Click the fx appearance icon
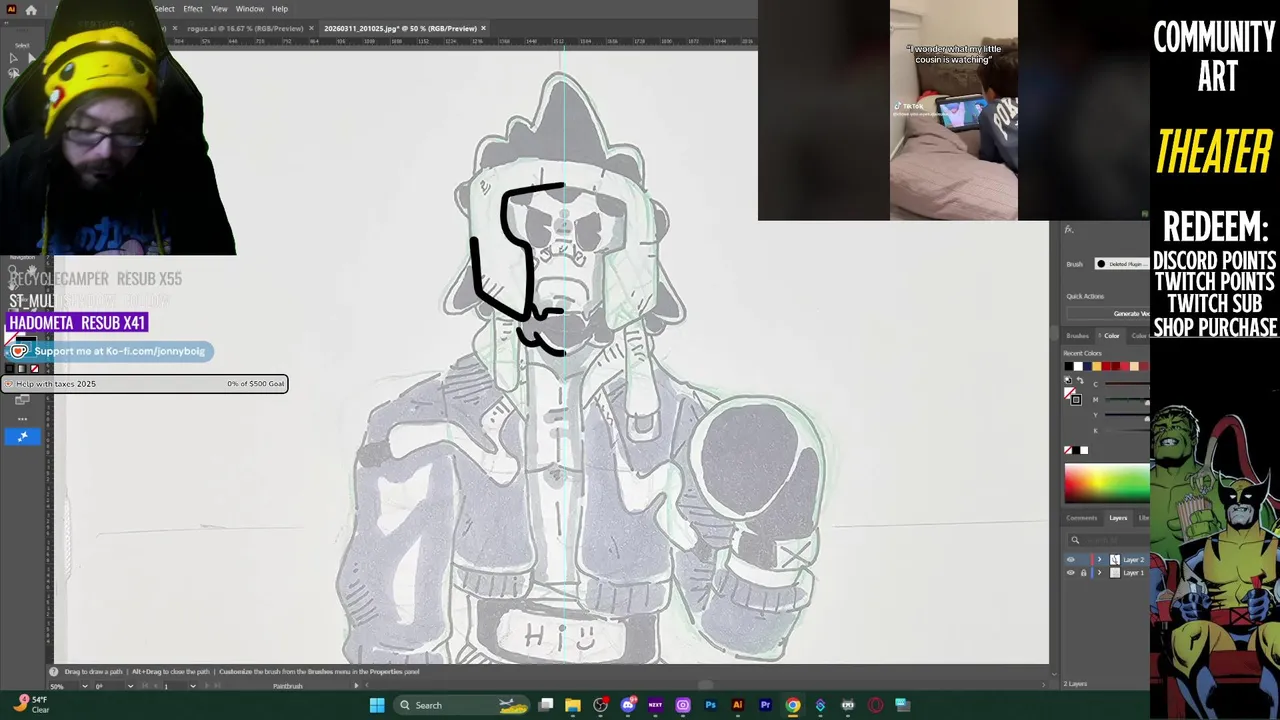The width and height of the screenshot is (1280, 720). pos(1069,230)
